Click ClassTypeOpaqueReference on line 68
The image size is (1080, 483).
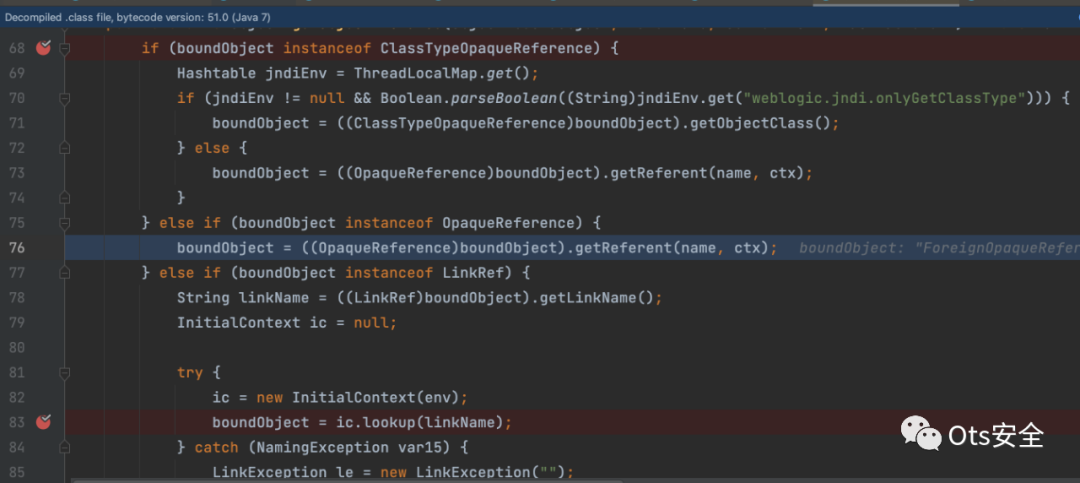click(x=486, y=48)
